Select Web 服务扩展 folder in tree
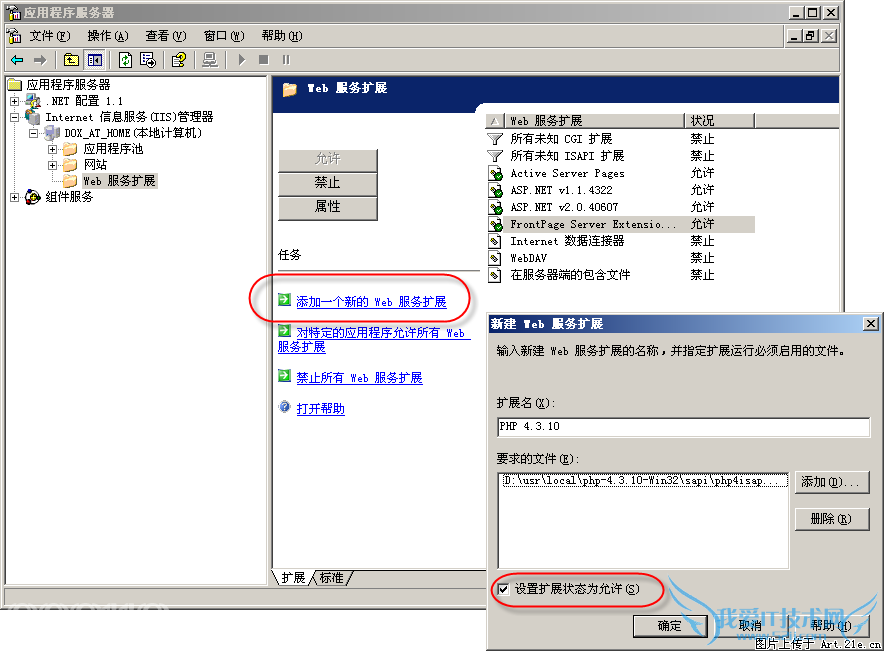This screenshot has height=651, width=884. pos(119,181)
